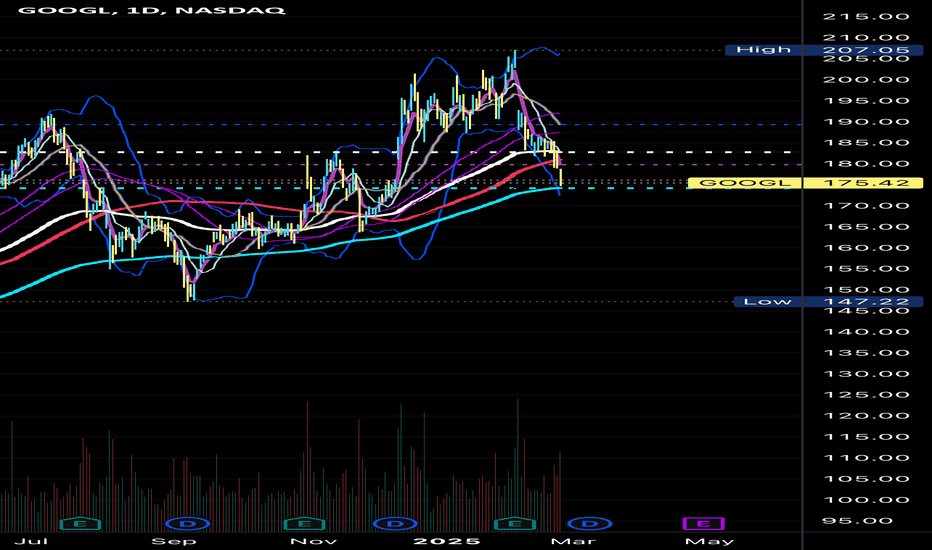932x550 pixels.
Task: Click the 115.00 price axis value
Action: (x=866, y=437)
